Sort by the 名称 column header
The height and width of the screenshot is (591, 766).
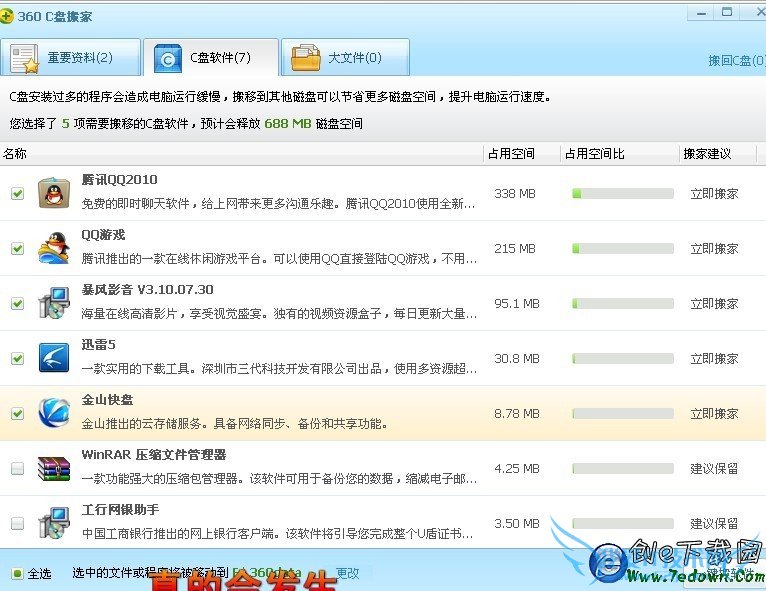pos(241,154)
